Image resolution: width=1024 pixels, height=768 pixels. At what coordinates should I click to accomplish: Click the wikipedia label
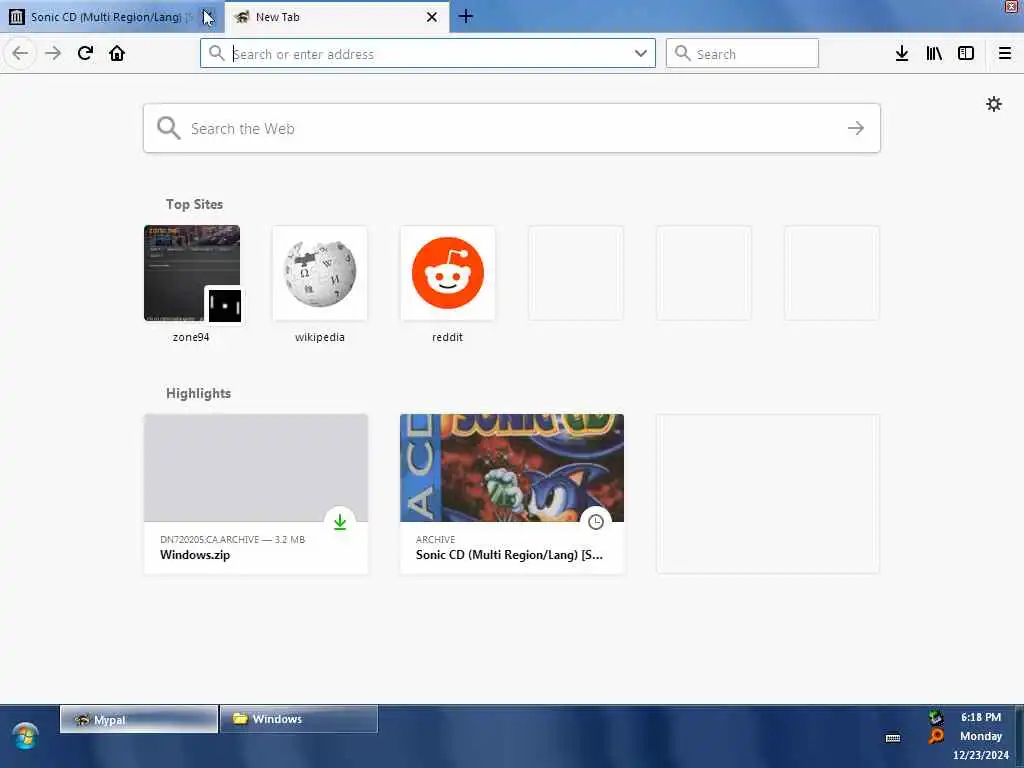tap(319, 337)
